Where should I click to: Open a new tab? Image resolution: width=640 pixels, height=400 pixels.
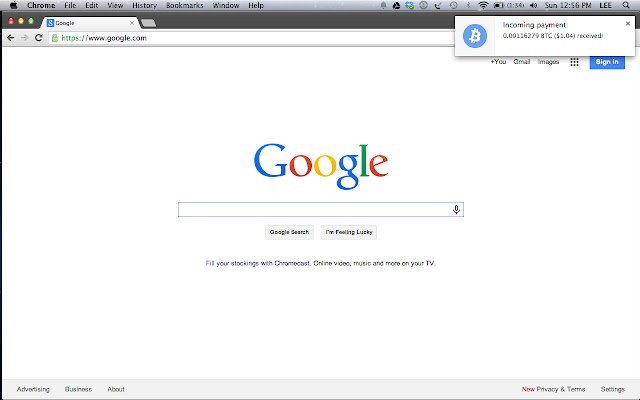[149, 23]
